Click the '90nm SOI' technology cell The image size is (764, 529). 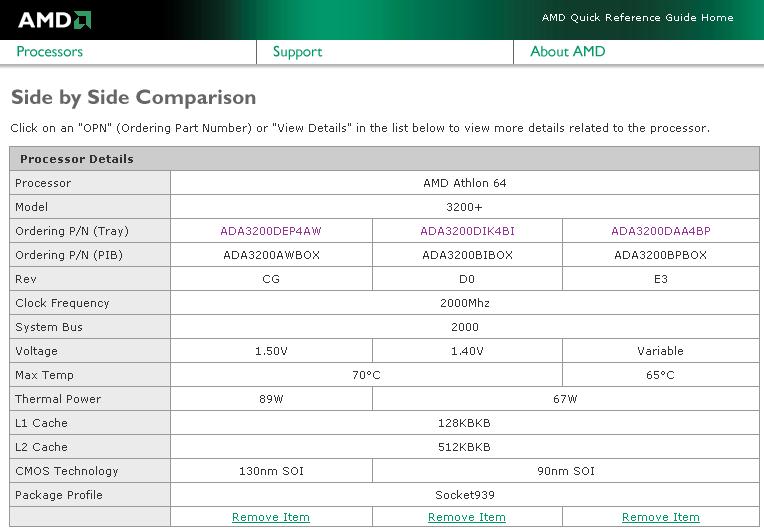click(566, 471)
